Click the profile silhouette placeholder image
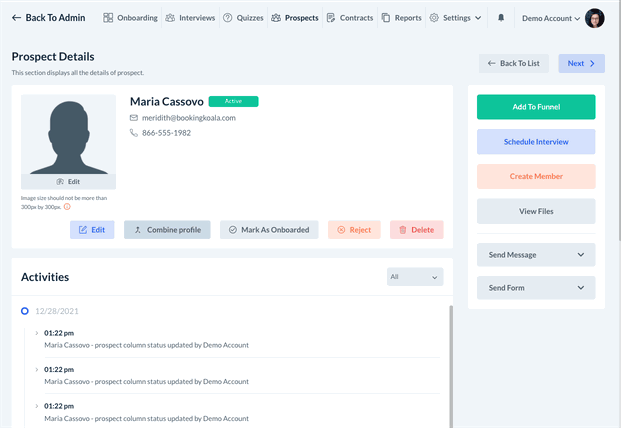 (x=68, y=134)
